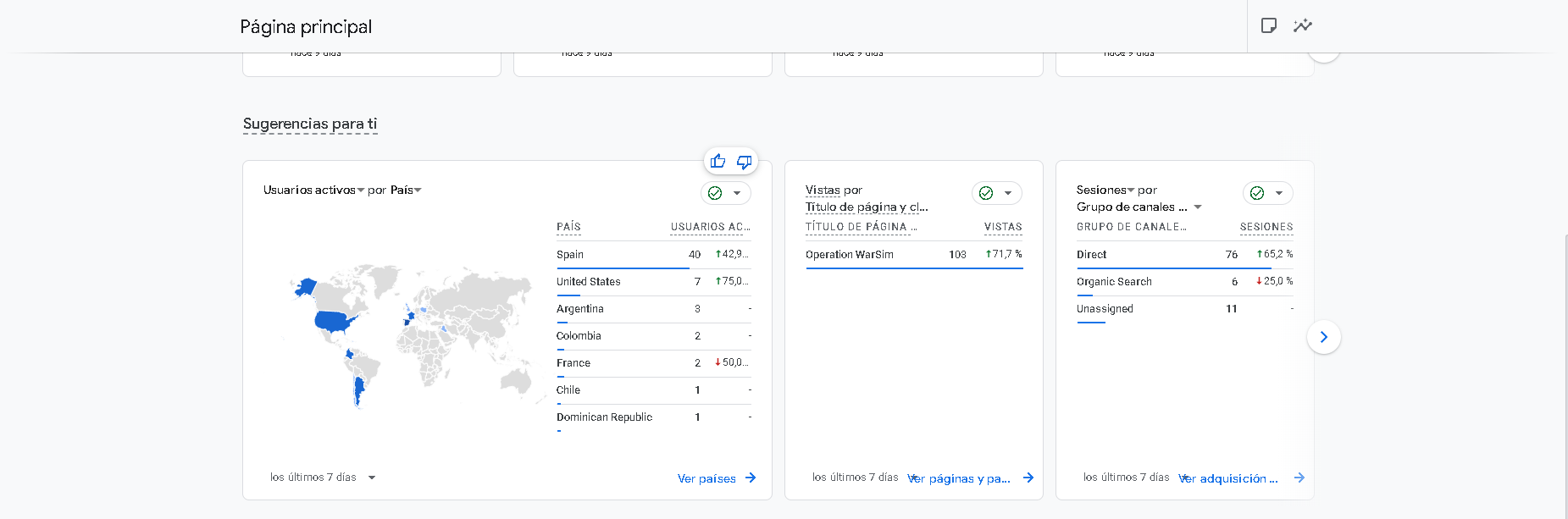
Task: Click arrow beside Ver adquisición link
Action: coord(1299,478)
